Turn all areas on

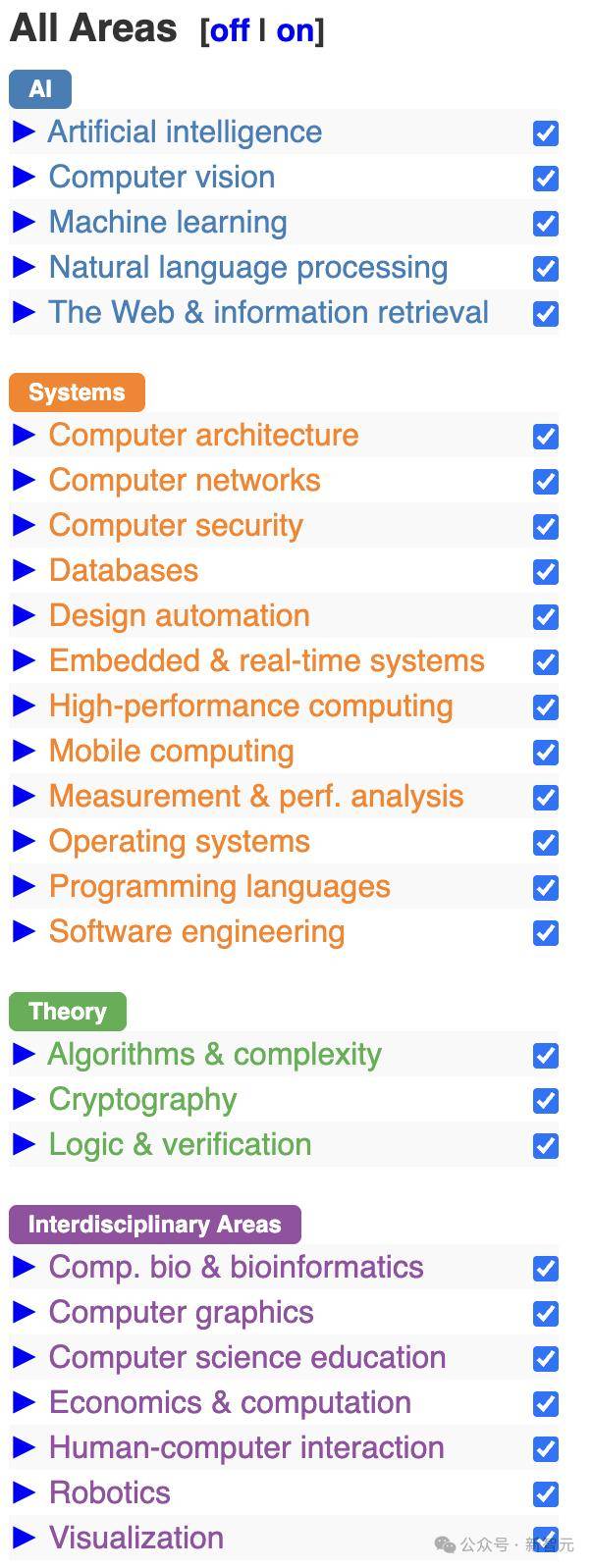[x=295, y=30]
